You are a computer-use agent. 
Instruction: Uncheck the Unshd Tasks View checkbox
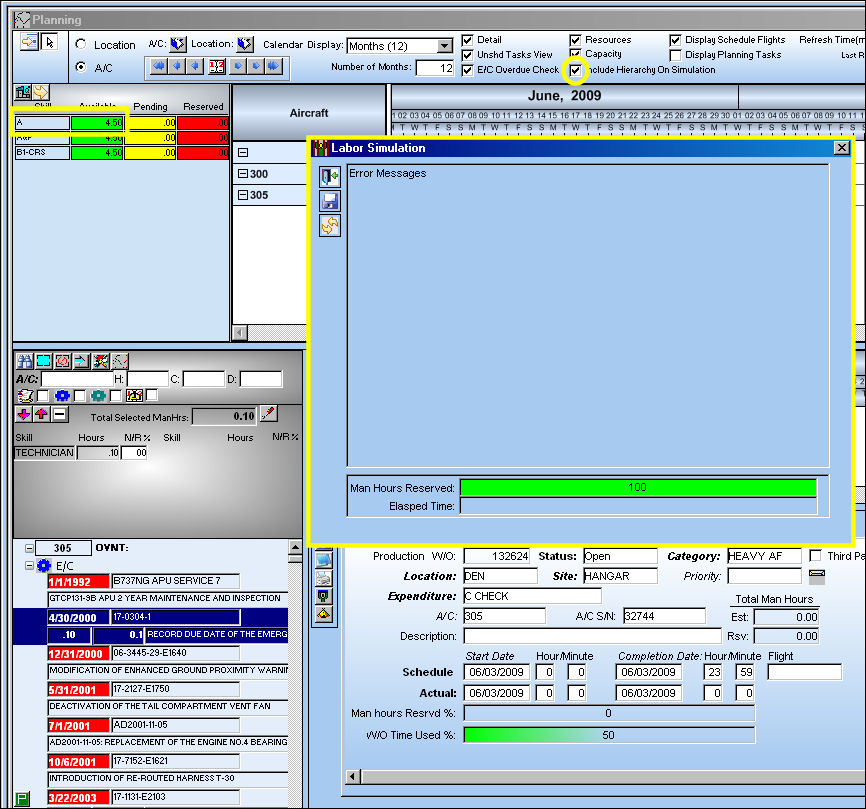point(467,55)
